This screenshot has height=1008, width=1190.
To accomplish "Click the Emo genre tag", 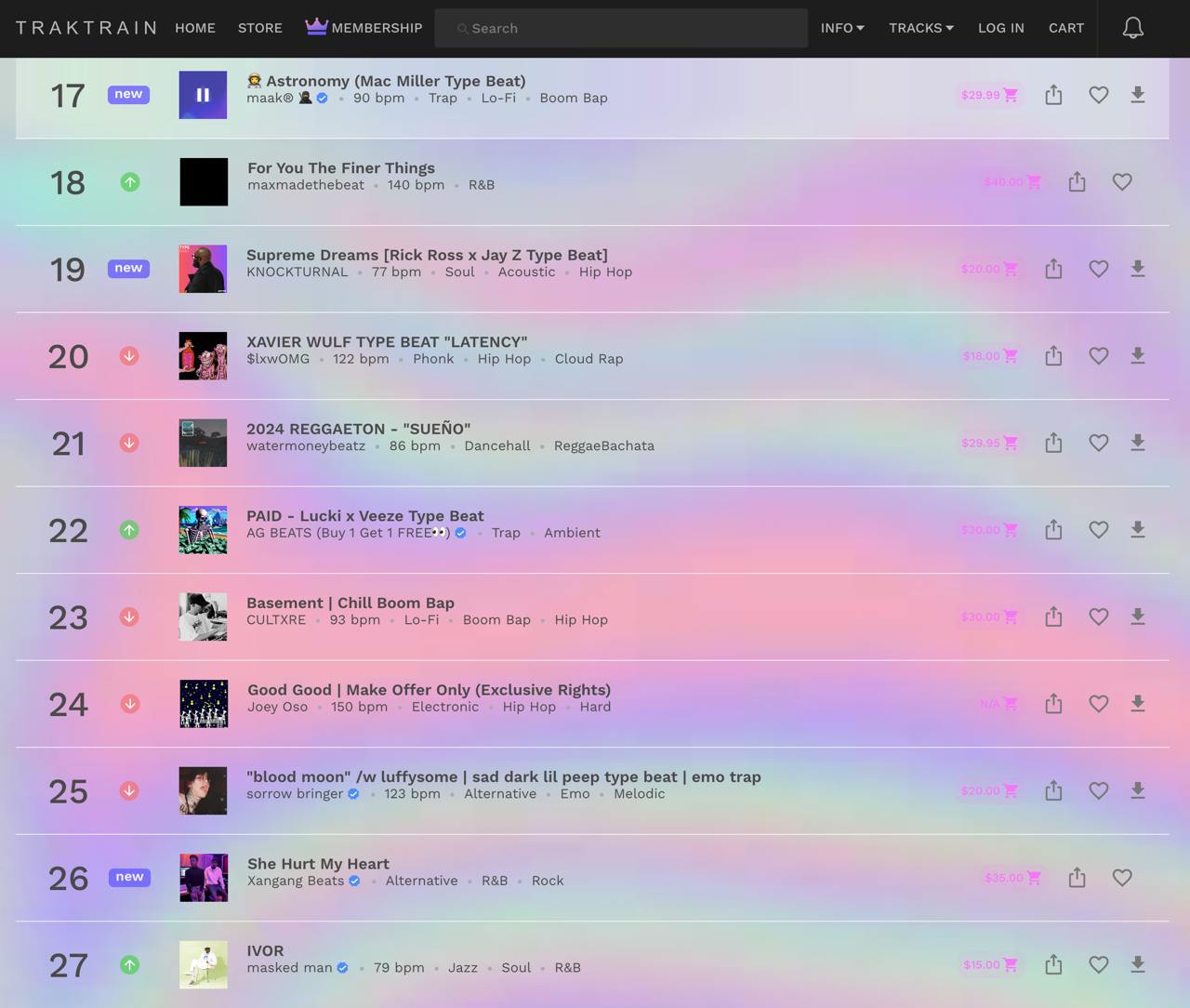I will [x=575, y=793].
